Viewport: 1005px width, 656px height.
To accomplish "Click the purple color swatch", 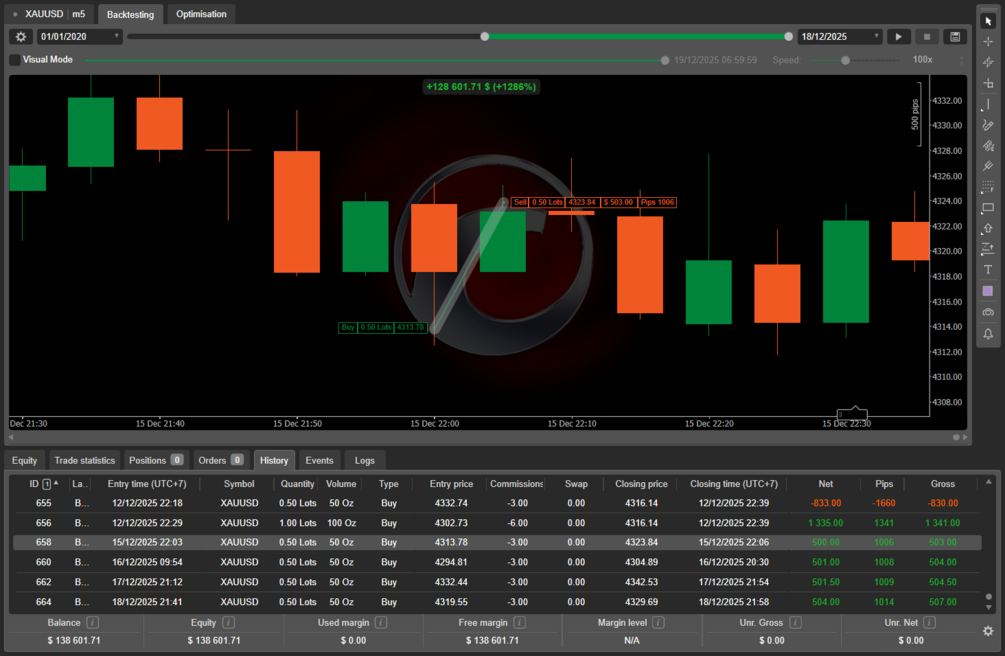I will click(x=988, y=291).
